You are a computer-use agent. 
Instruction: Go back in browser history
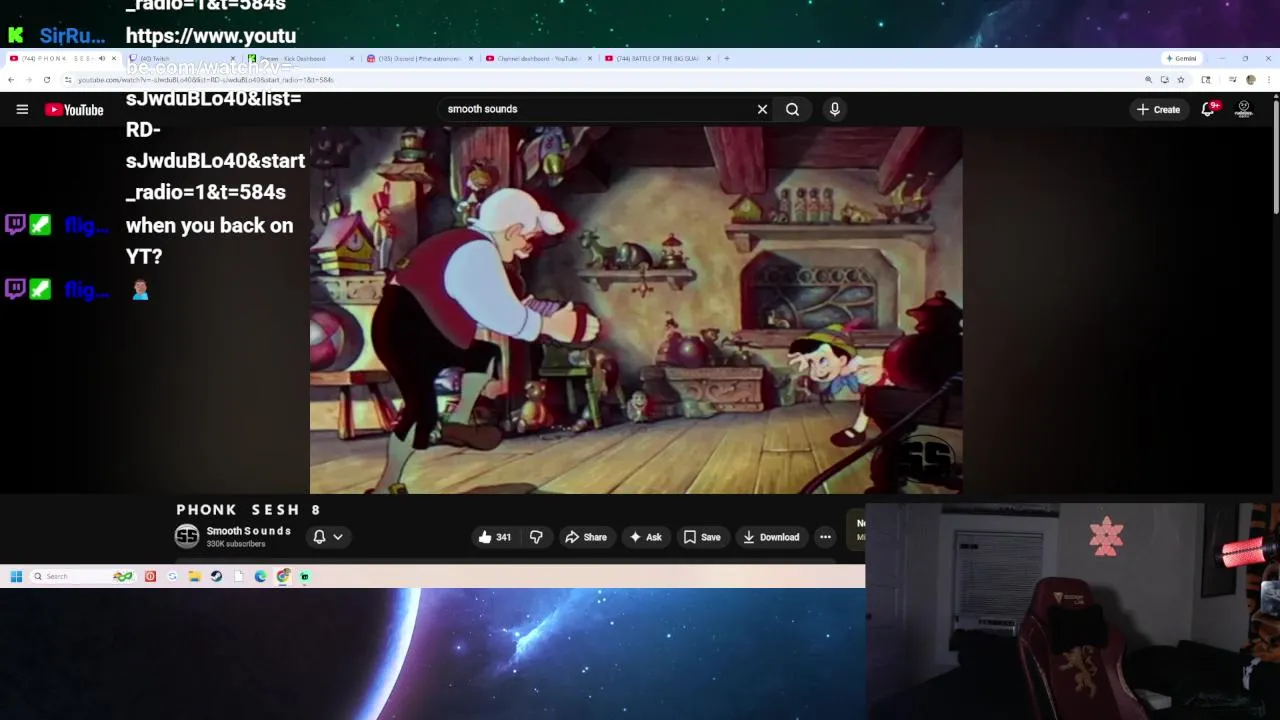pos(11,79)
